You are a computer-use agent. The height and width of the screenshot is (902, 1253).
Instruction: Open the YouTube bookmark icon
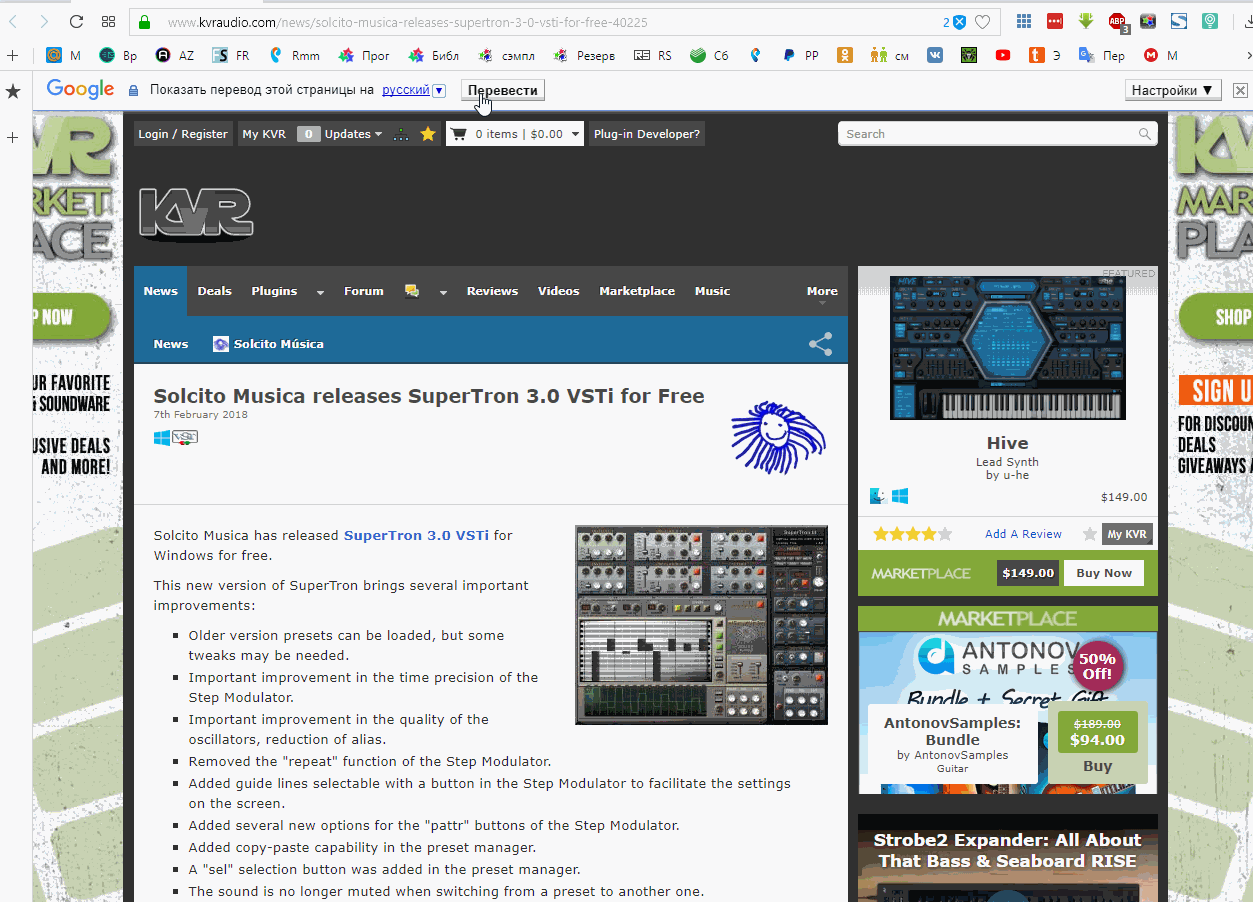click(x=1002, y=56)
